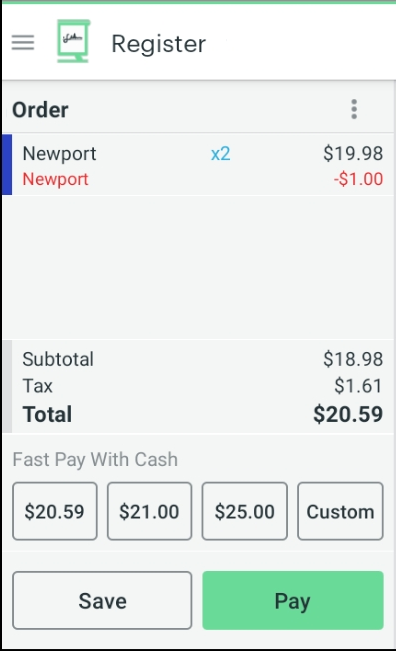Tap the green Pay button

293,600
